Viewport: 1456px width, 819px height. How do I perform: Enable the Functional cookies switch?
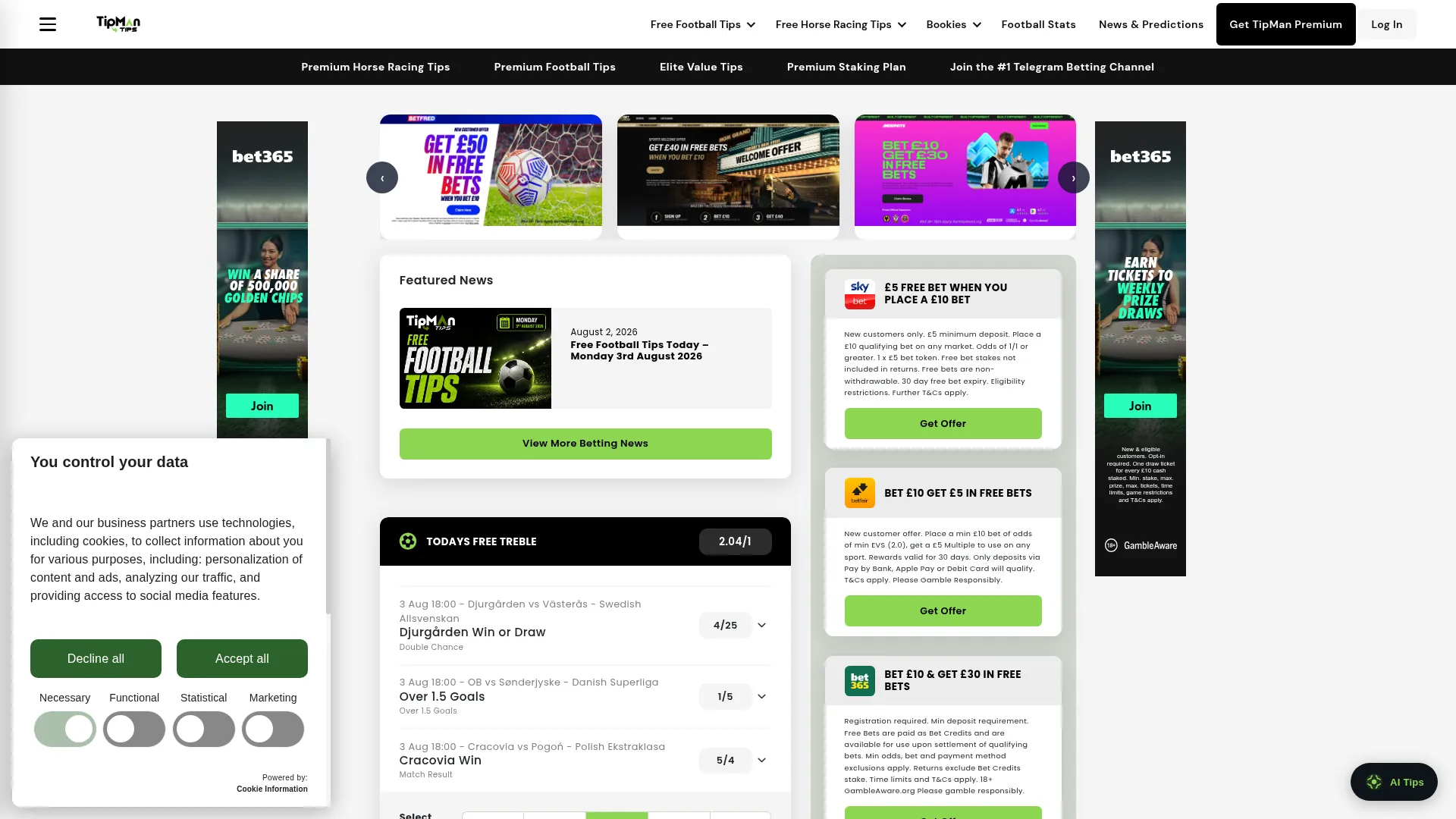[134, 729]
